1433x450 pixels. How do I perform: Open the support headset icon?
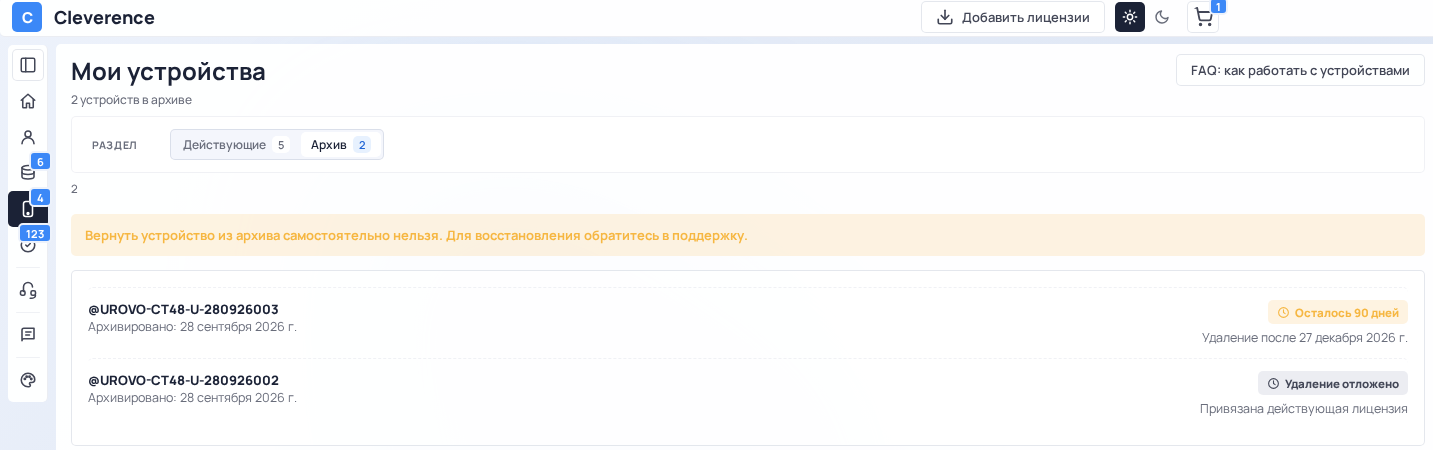(28, 290)
